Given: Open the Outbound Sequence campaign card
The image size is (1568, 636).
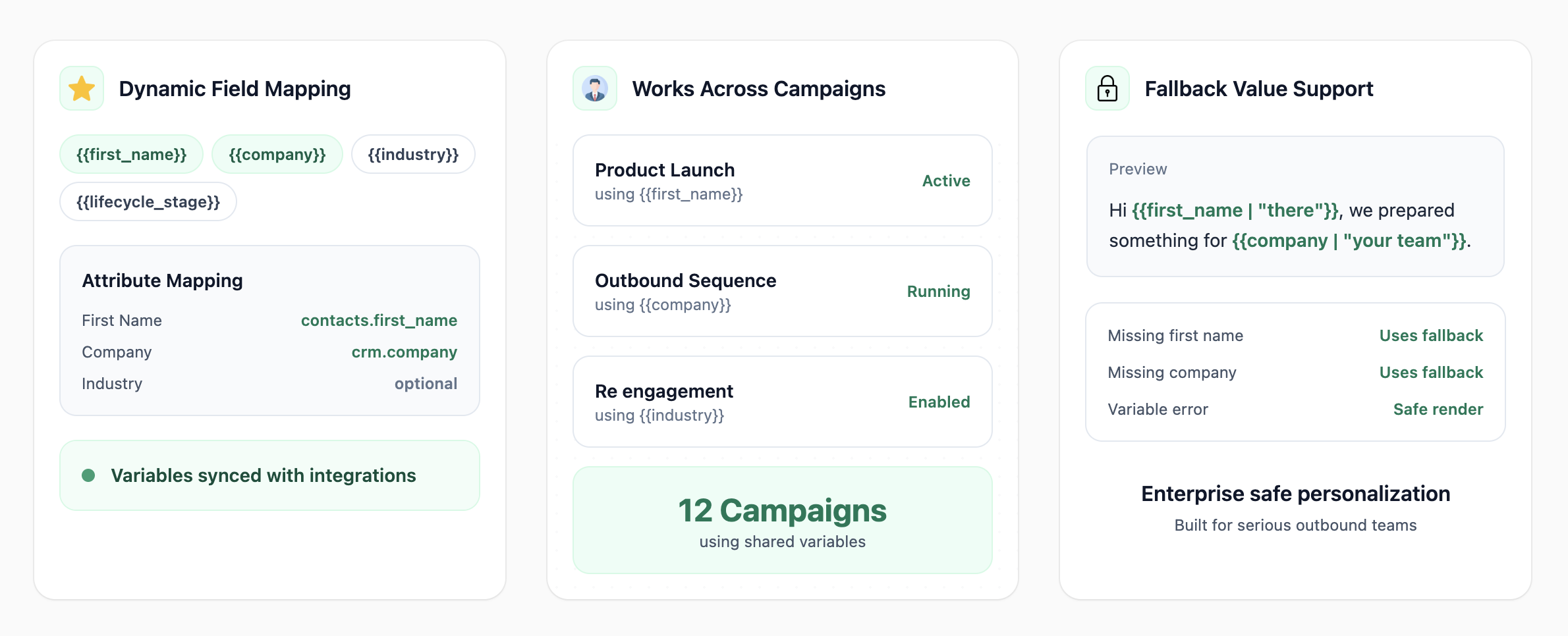Looking at the screenshot, I should tap(781, 292).
